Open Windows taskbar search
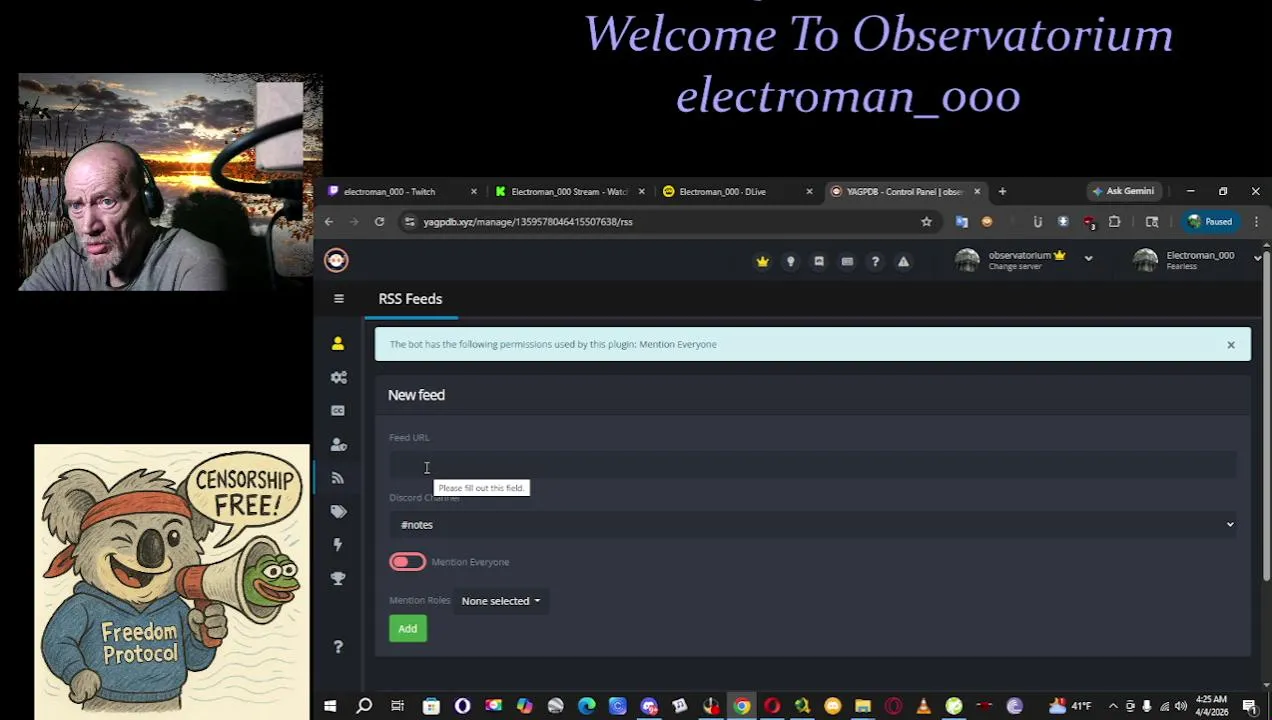 coord(364,707)
